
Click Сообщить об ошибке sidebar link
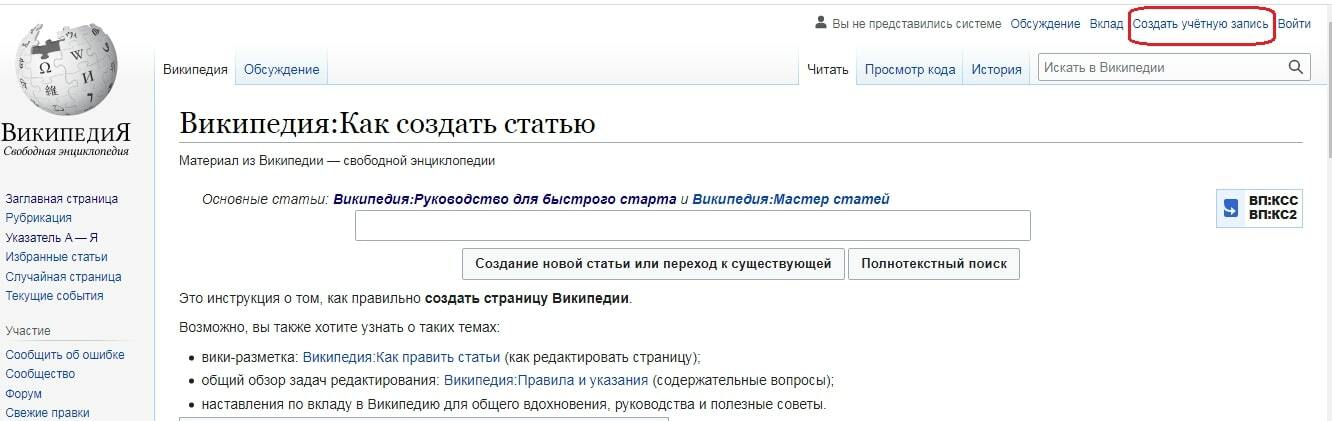[x=65, y=355]
